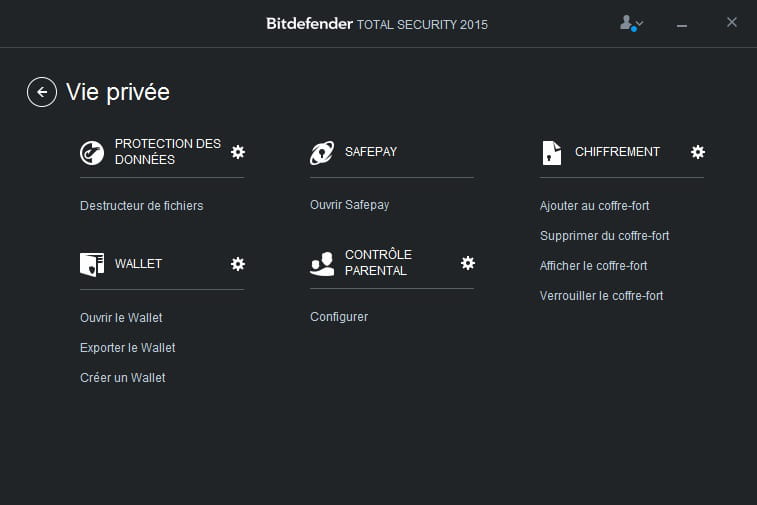Open the Chiffrement settings gear
This screenshot has width=757, height=505.
click(x=698, y=152)
